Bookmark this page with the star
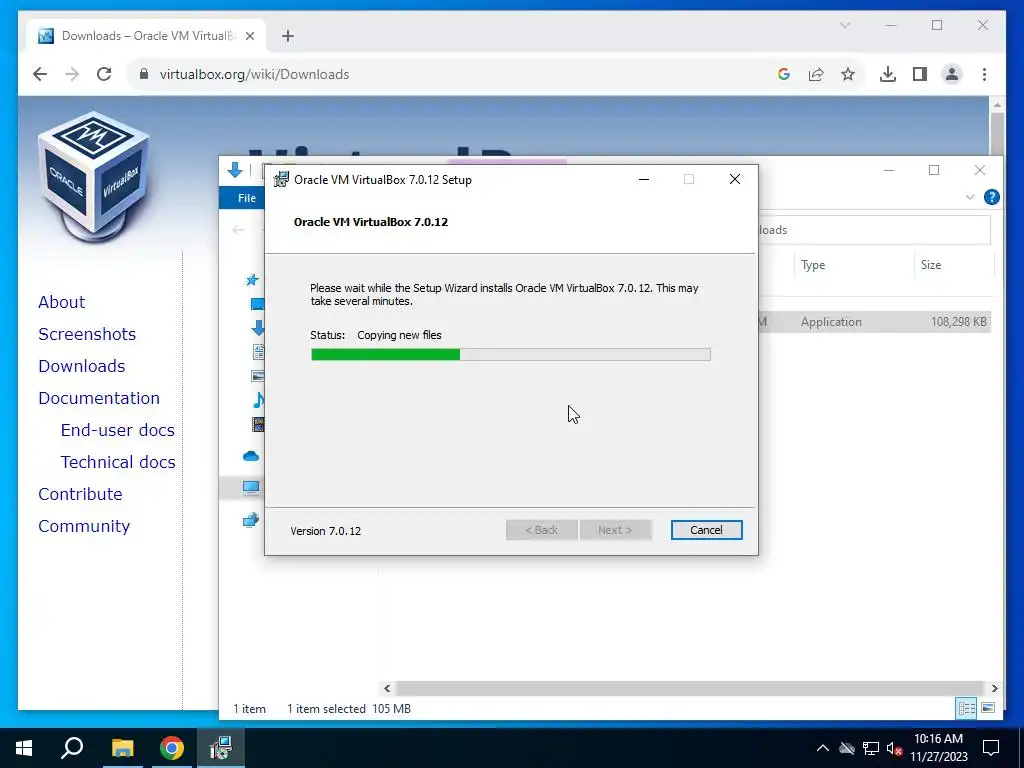Screen dimensions: 1024x768 point(848,74)
